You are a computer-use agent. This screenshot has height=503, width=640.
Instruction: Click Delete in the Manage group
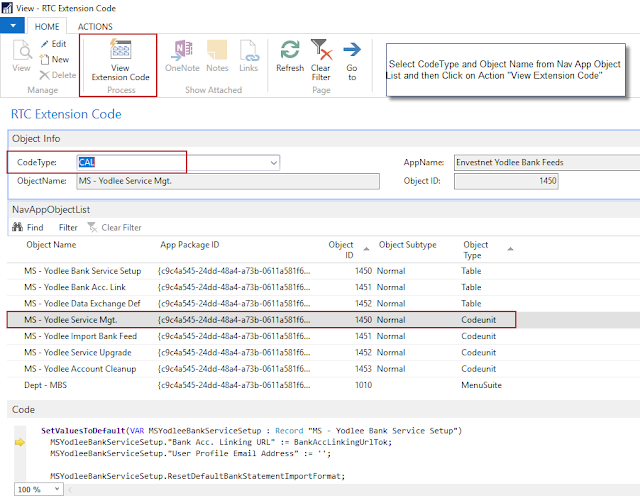pos(58,75)
